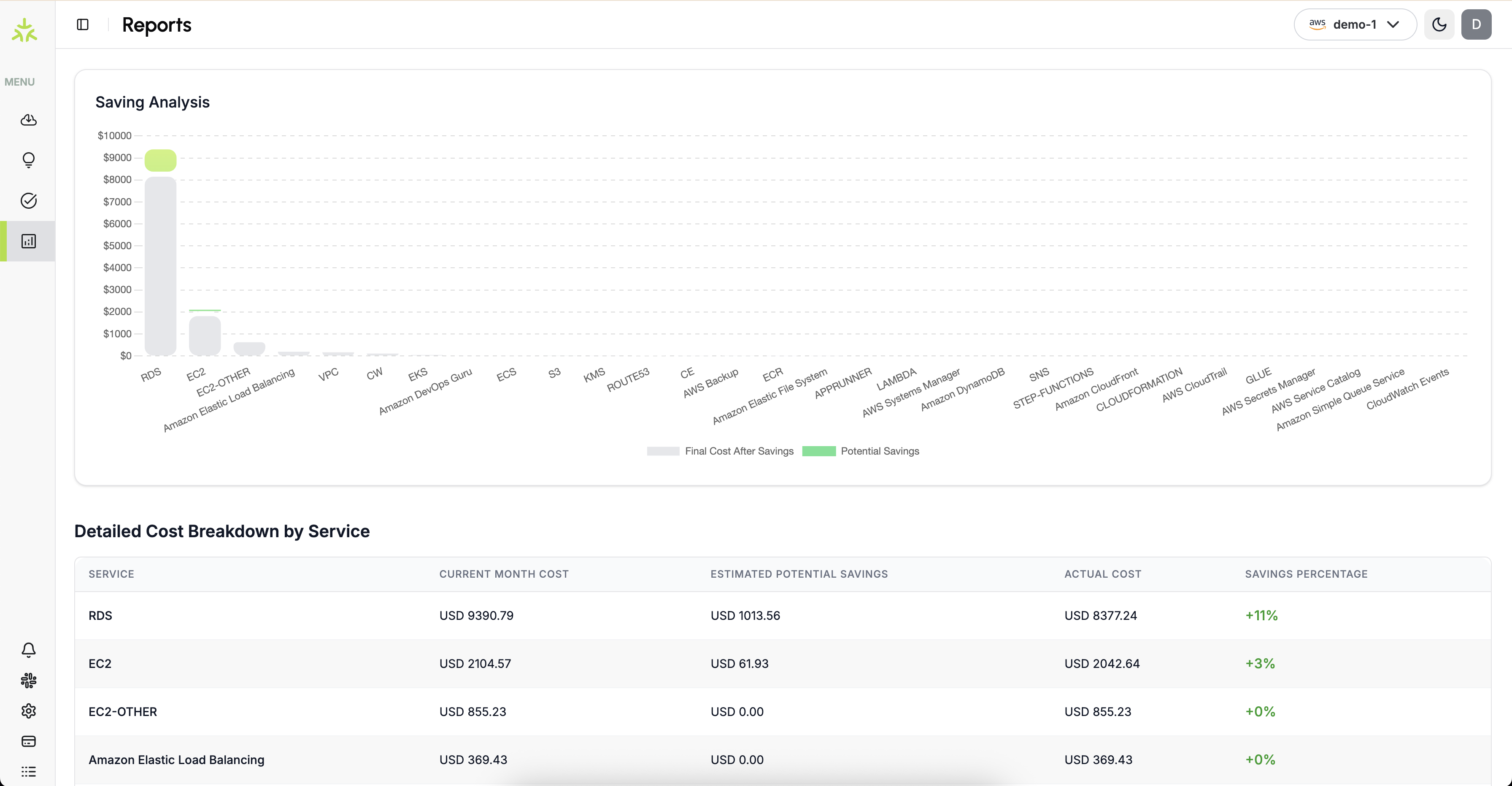The height and width of the screenshot is (786, 1512).
Task: Click the Current Month Cost column header
Action: point(504,574)
